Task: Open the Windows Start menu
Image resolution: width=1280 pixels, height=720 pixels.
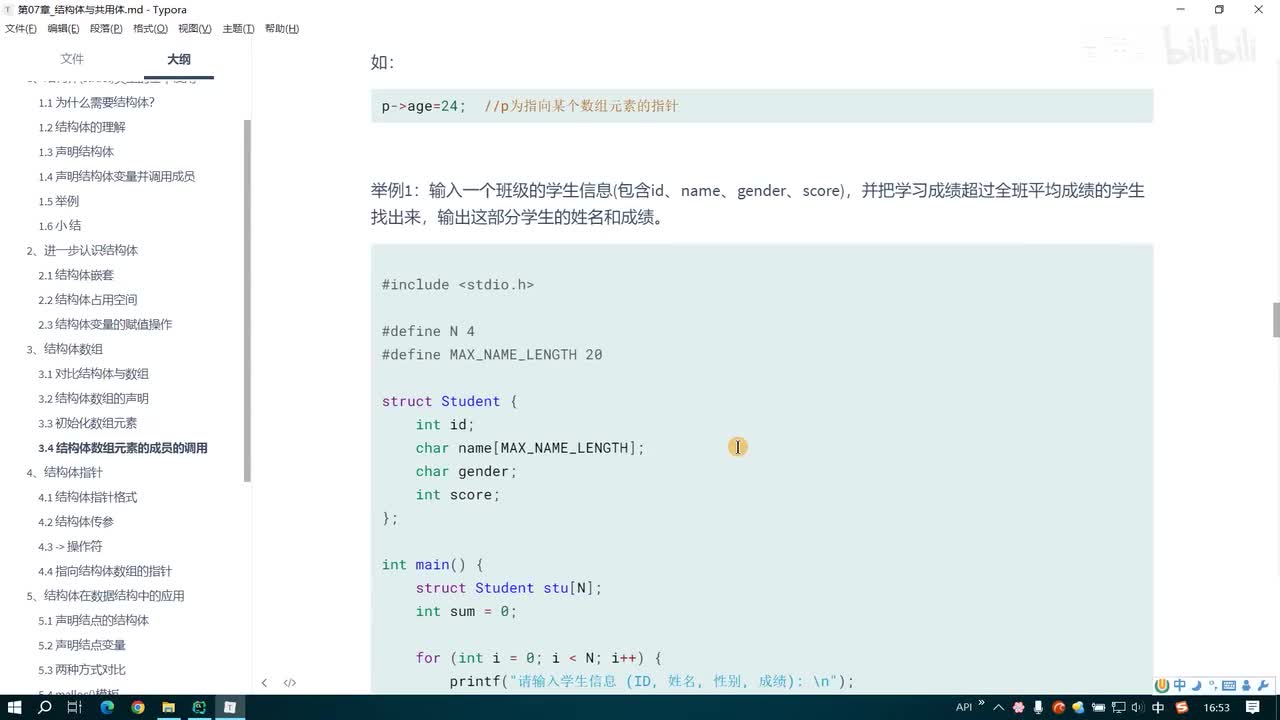Action: click(x=14, y=707)
